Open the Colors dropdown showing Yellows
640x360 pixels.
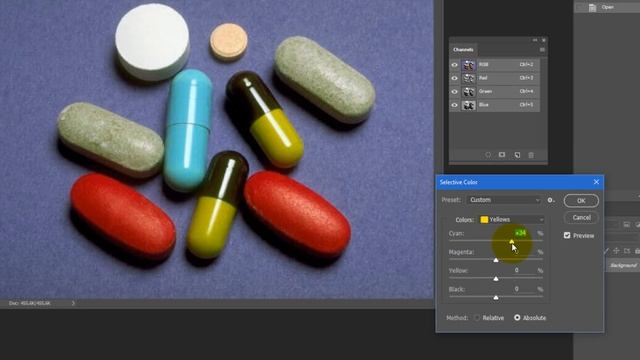[x=512, y=220]
